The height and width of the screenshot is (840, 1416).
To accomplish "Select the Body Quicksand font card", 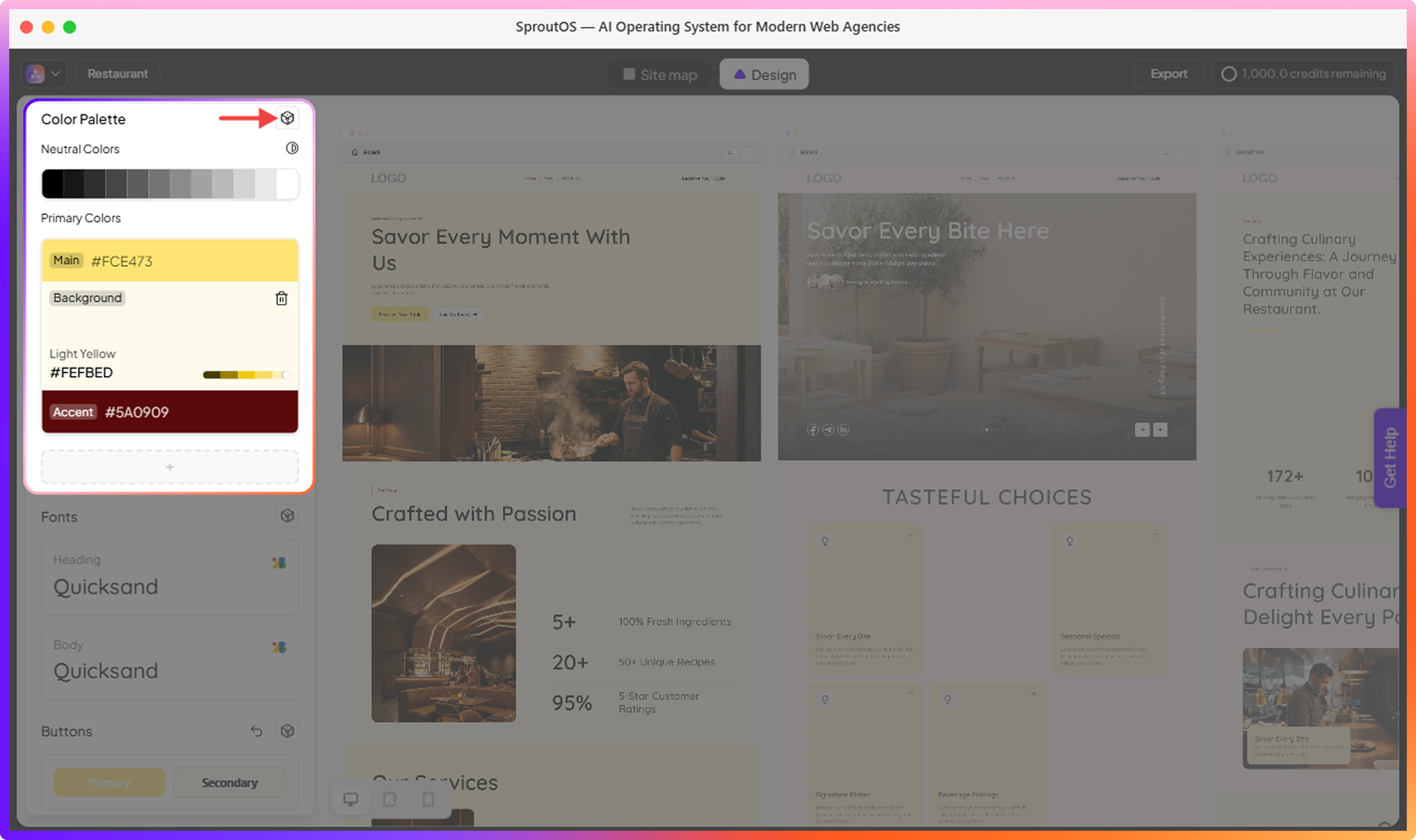I will click(x=170, y=662).
